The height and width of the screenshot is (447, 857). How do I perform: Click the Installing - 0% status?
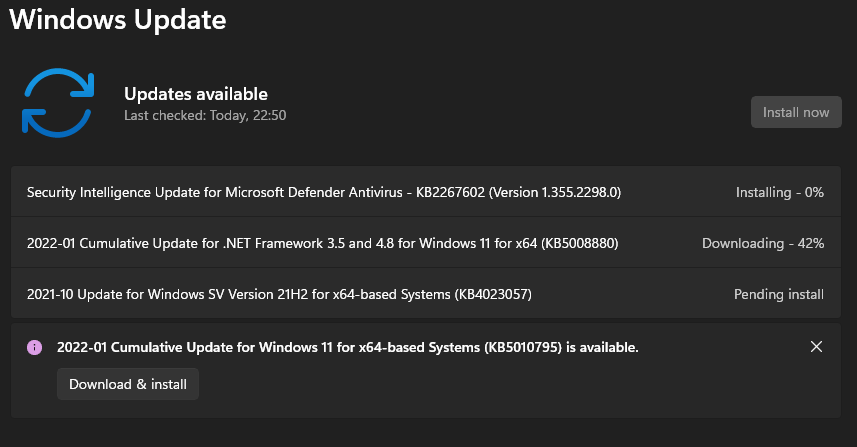779,192
